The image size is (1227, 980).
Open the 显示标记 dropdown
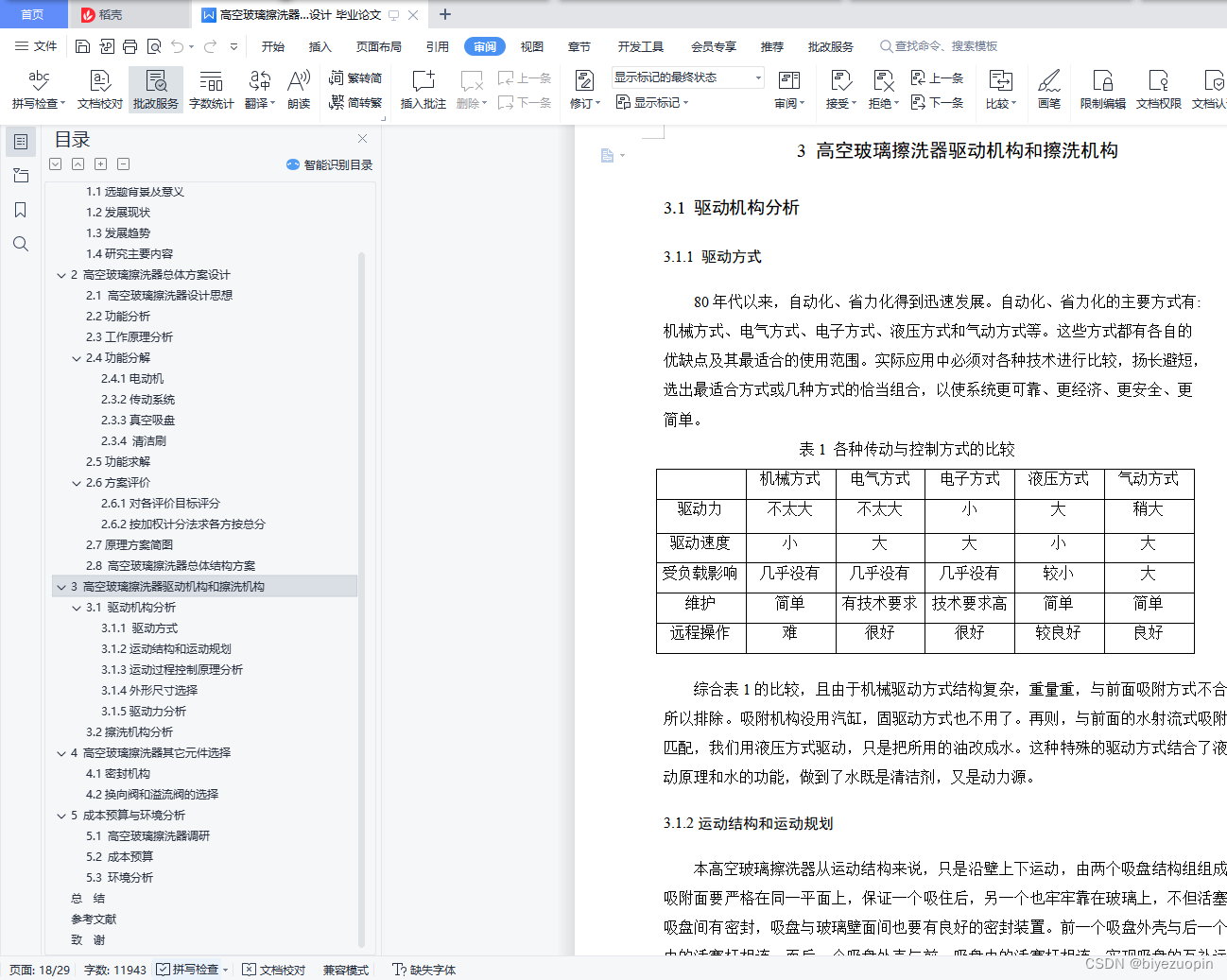coord(652,103)
